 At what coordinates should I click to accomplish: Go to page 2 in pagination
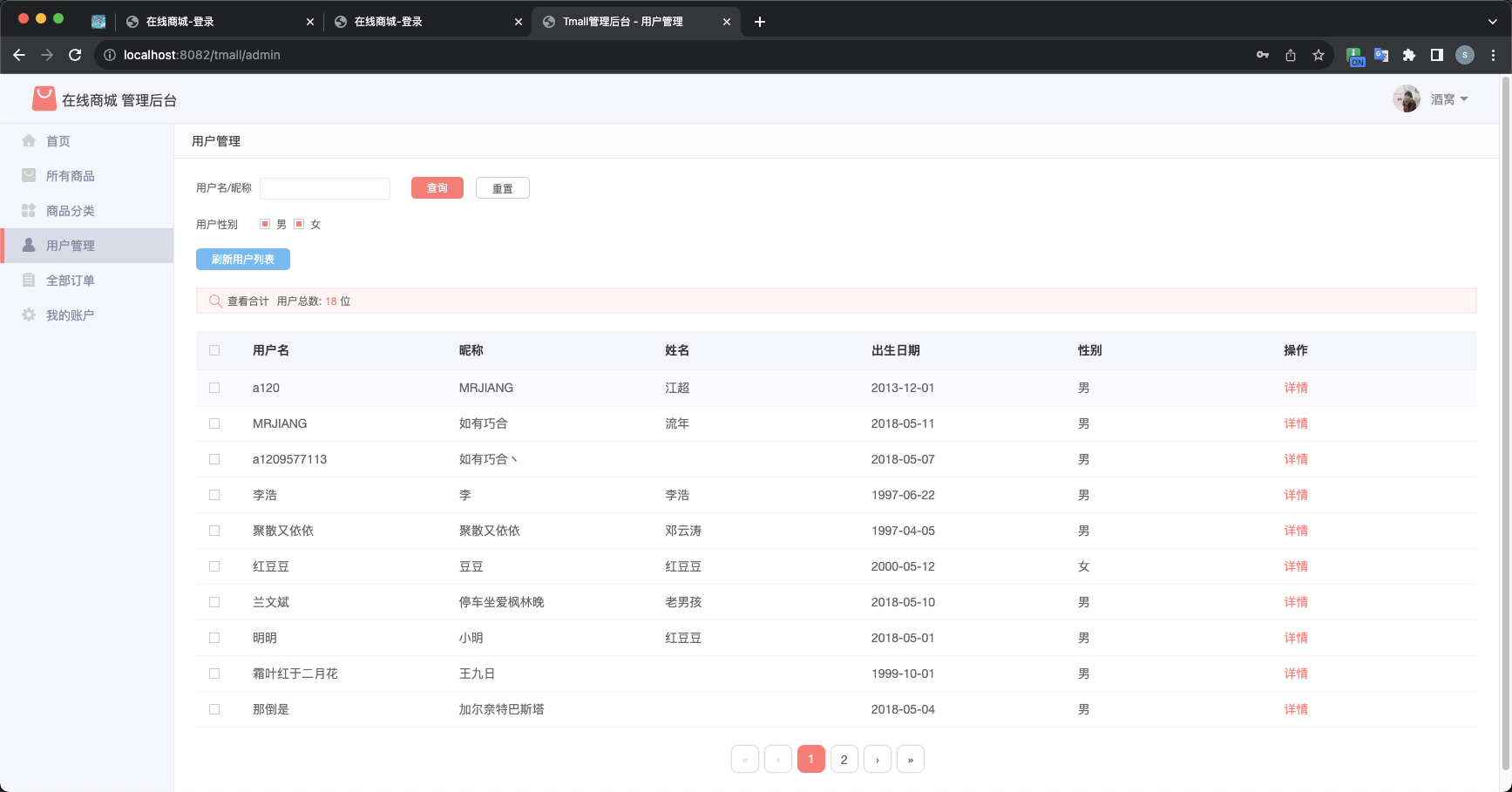tap(844, 759)
